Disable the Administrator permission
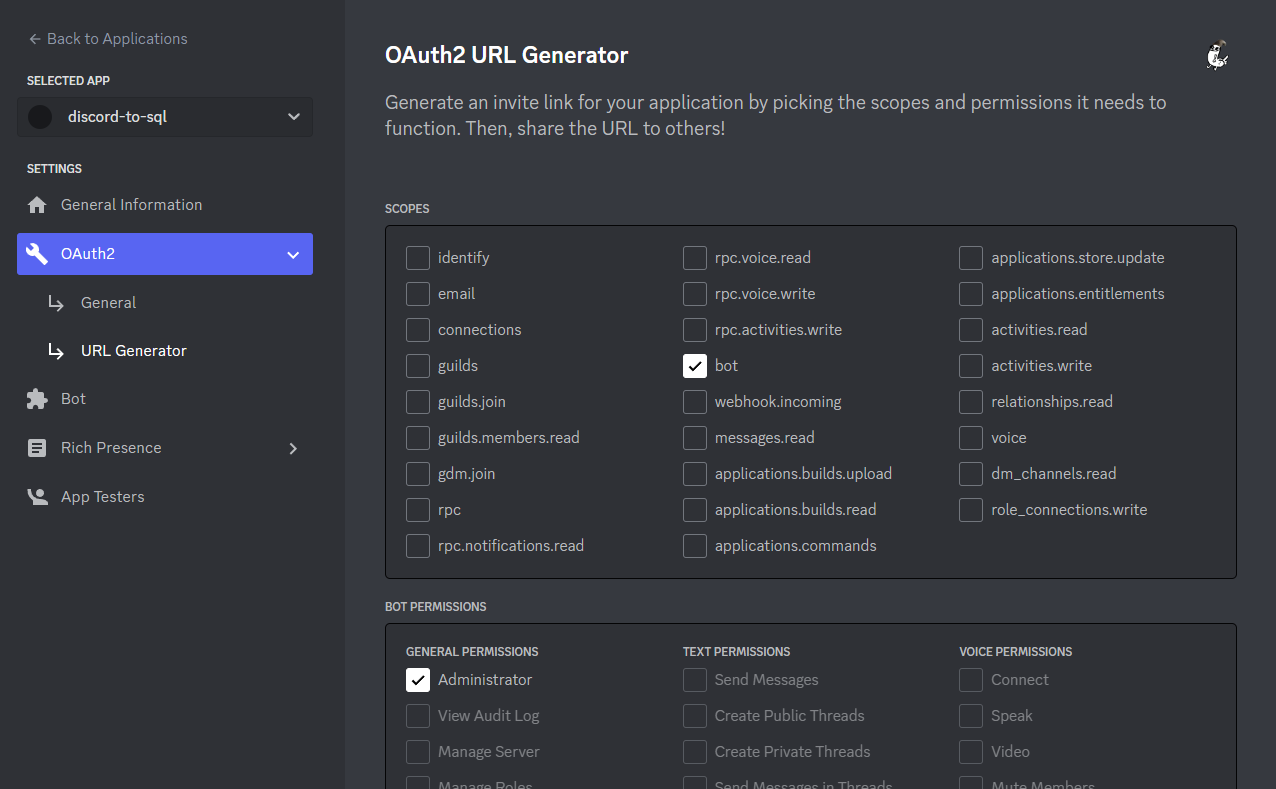 [418, 679]
